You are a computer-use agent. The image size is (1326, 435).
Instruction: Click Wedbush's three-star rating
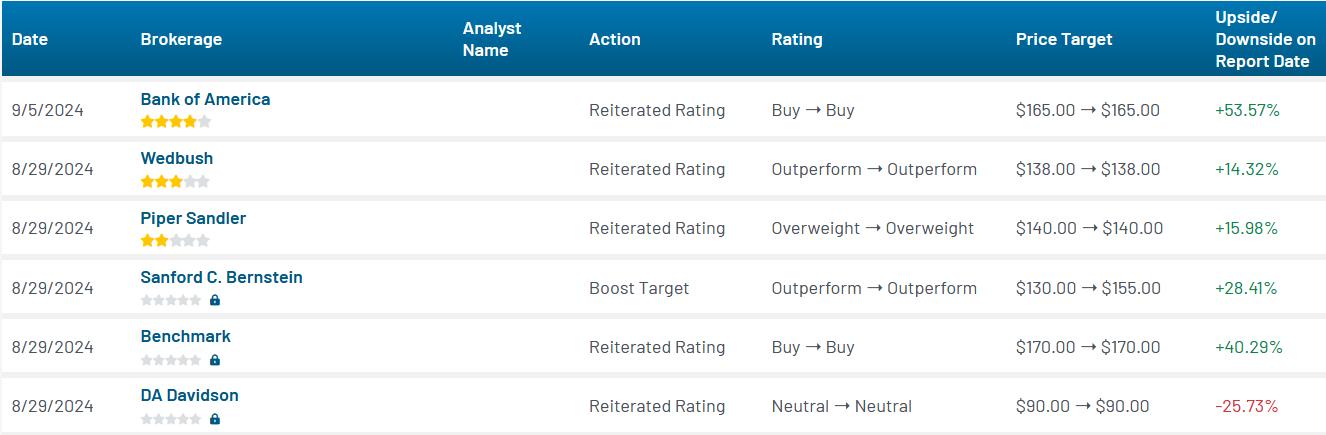tap(176, 181)
